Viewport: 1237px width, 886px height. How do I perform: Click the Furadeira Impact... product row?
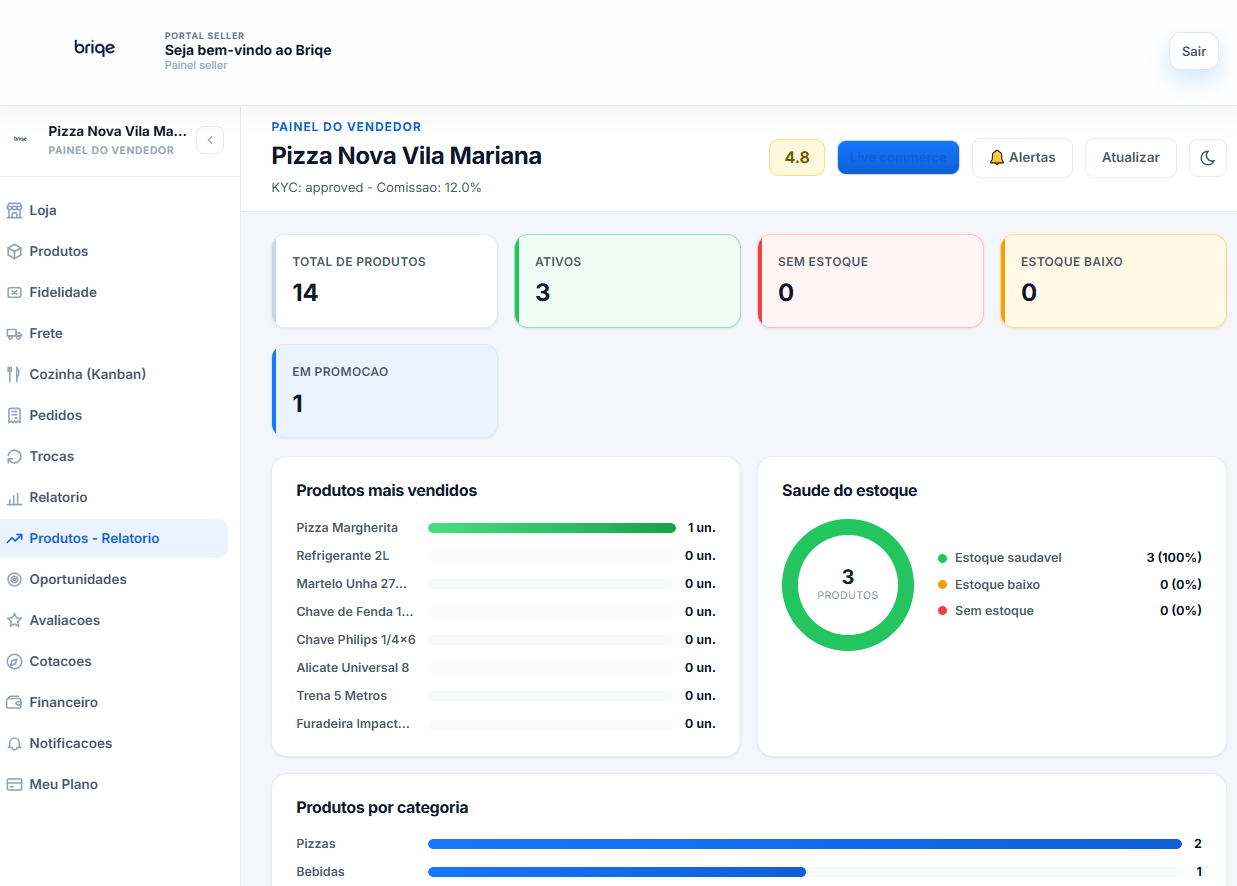[x=506, y=724]
